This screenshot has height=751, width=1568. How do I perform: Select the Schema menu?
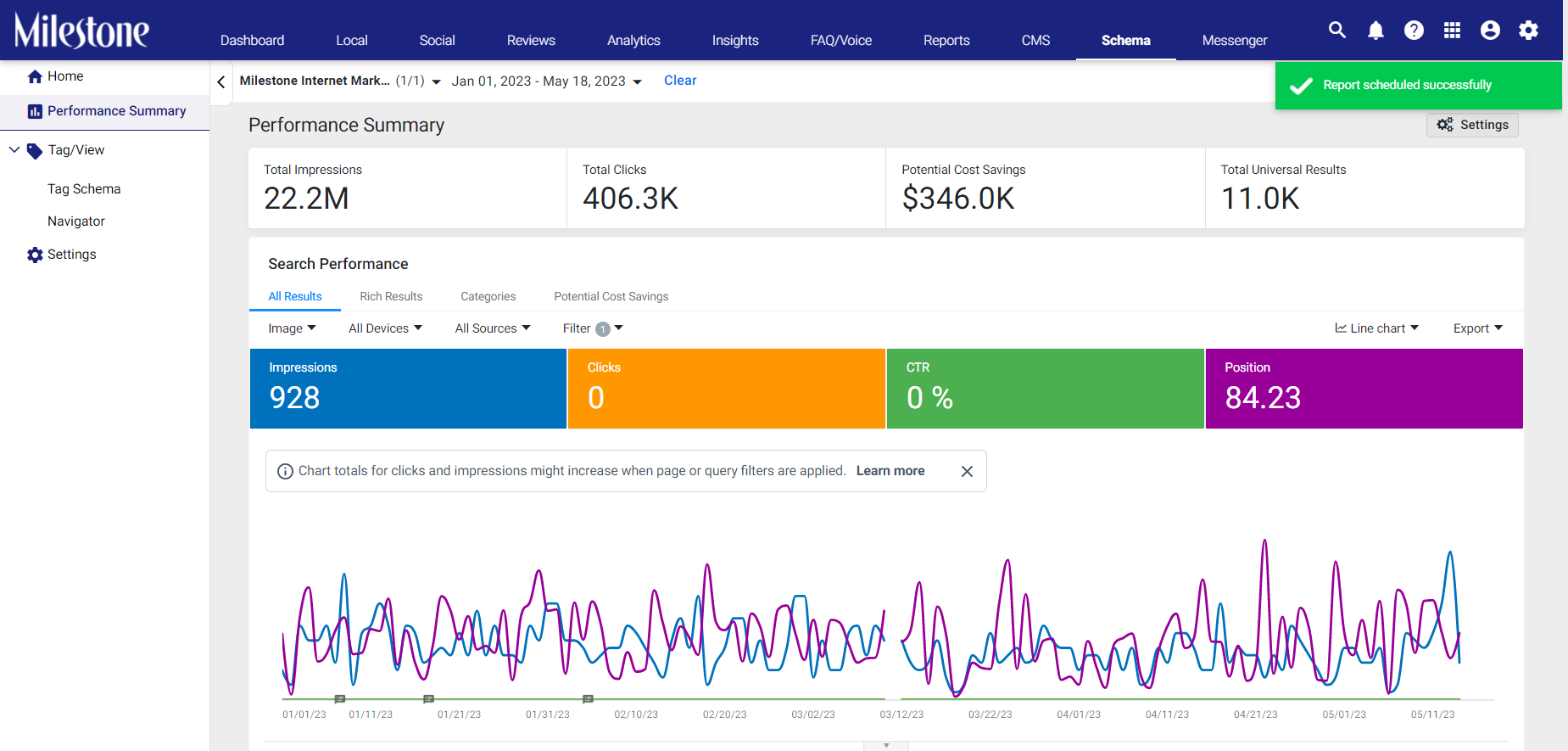click(1126, 40)
